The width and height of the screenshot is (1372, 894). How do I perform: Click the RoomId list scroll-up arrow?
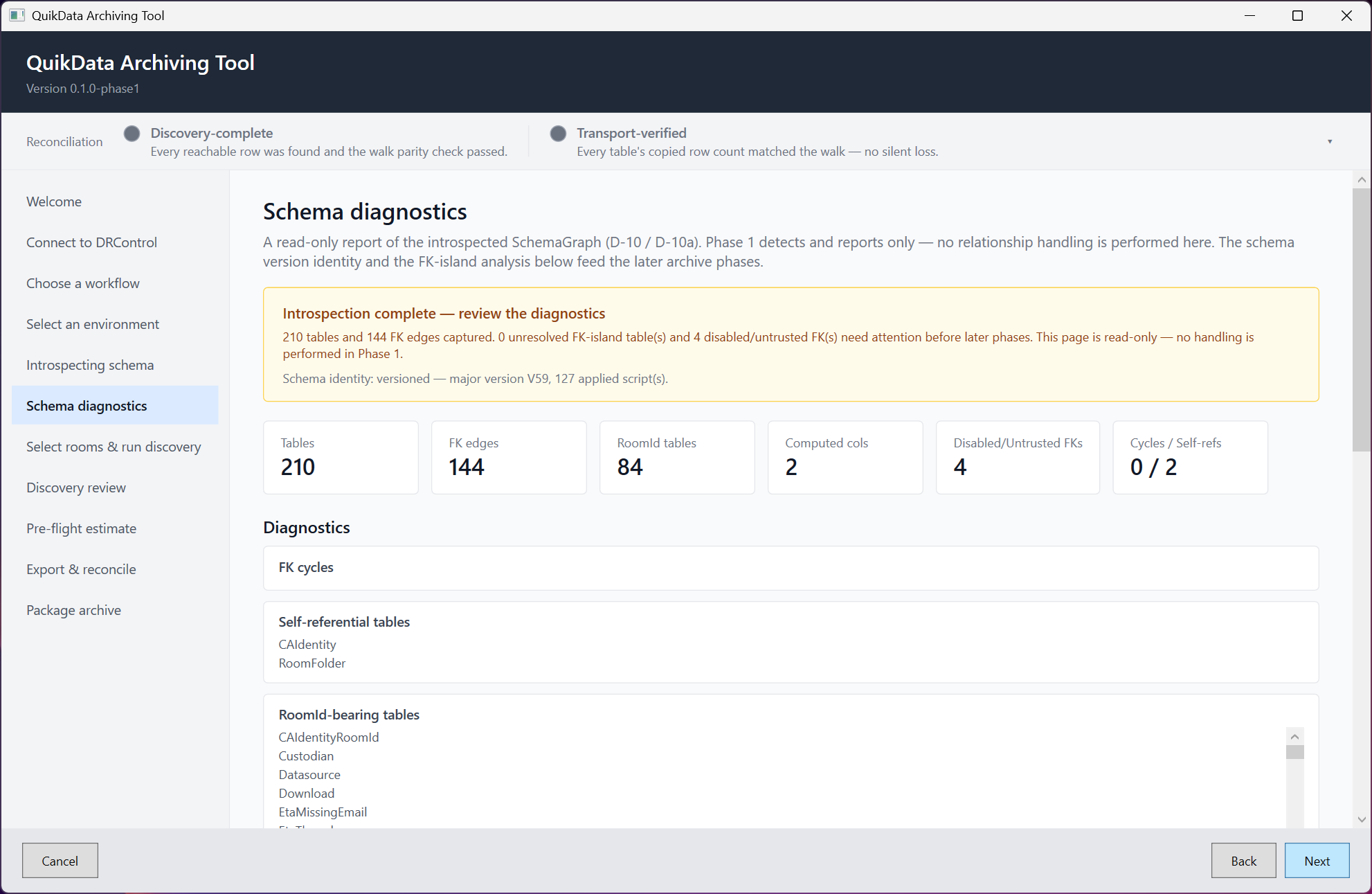tap(1294, 736)
